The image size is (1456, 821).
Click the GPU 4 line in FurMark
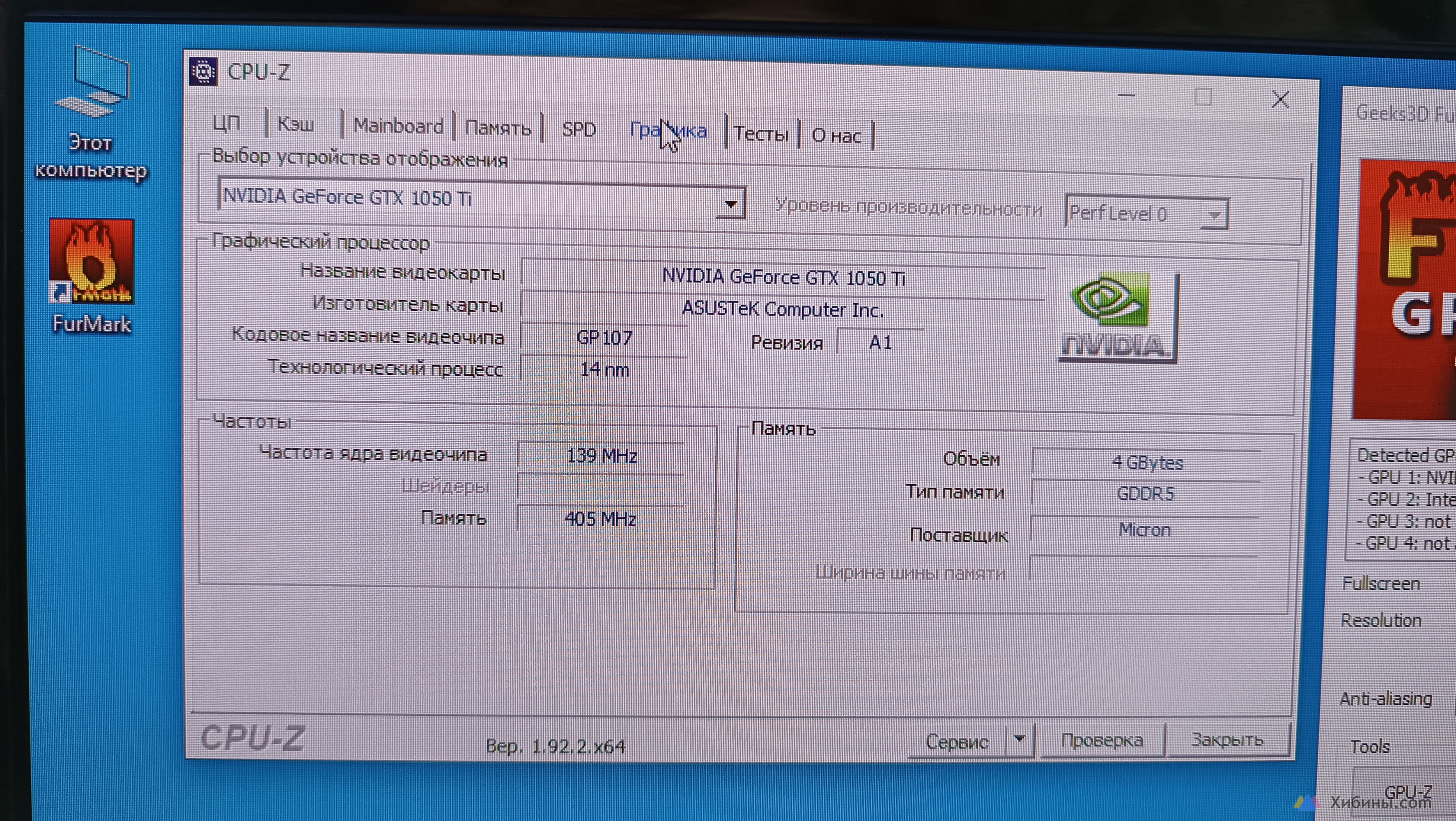pos(1406,544)
